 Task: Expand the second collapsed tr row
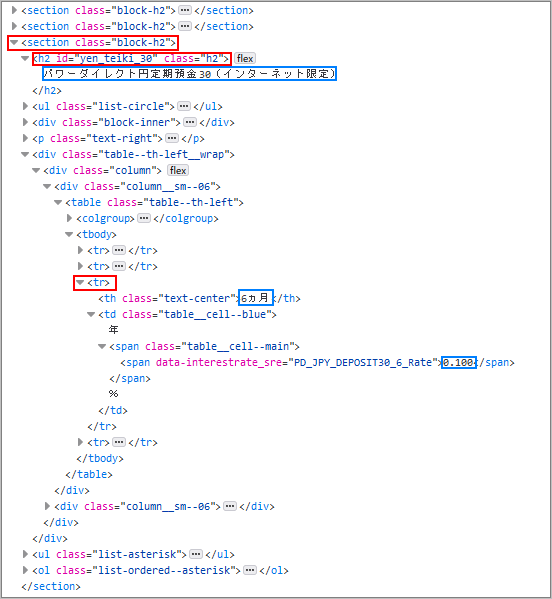pyautogui.click(x=81, y=266)
